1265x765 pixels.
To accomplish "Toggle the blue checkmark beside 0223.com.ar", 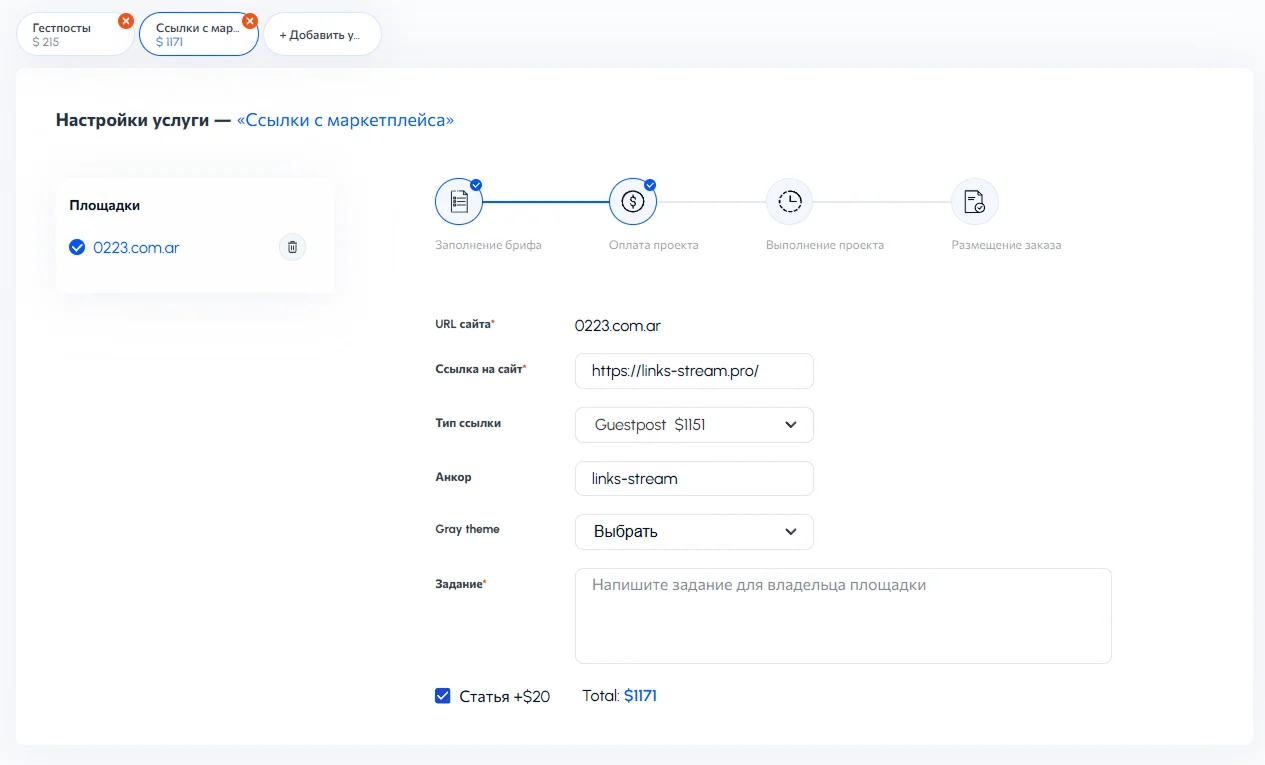I will 77,247.
